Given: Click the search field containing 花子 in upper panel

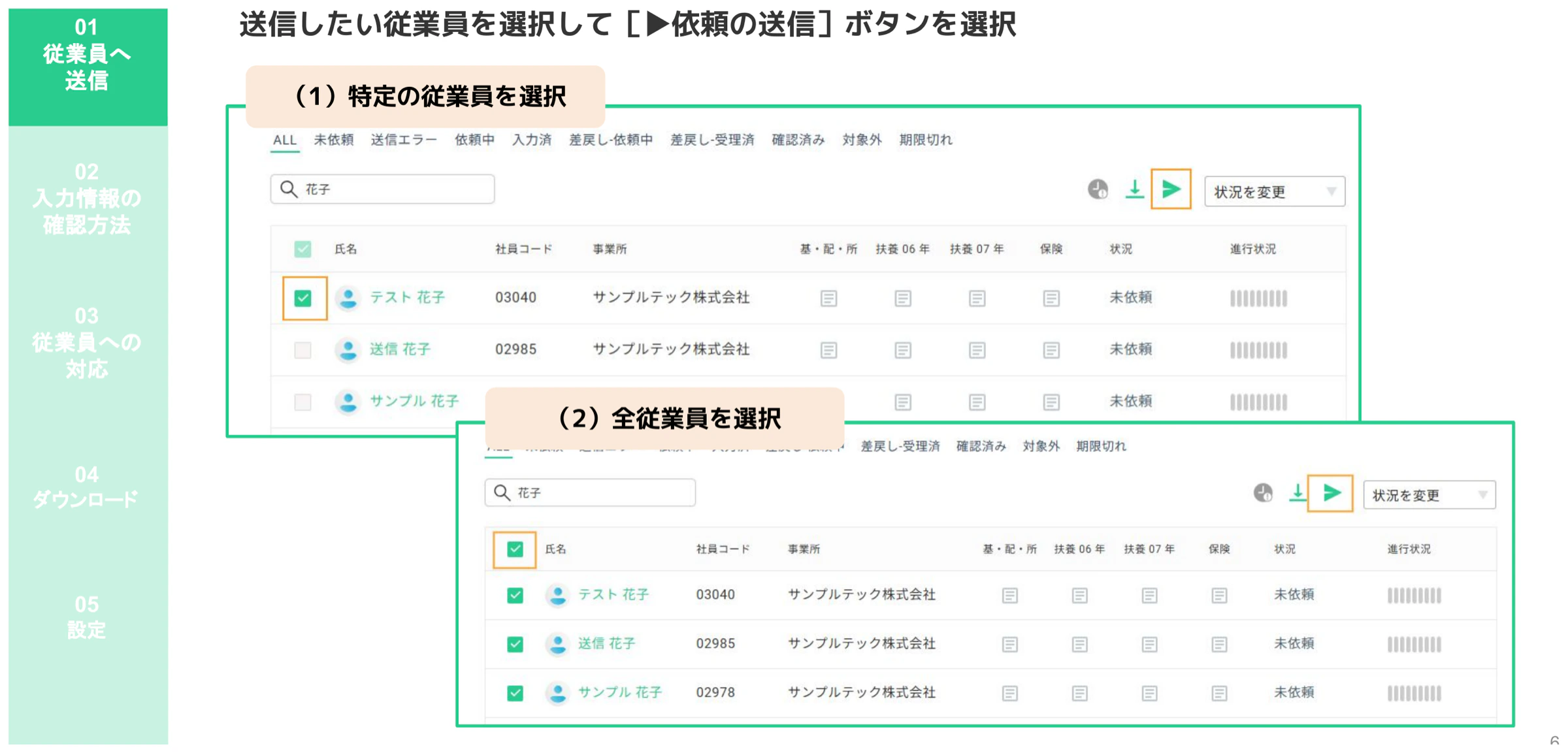Looking at the screenshot, I should 382,189.
